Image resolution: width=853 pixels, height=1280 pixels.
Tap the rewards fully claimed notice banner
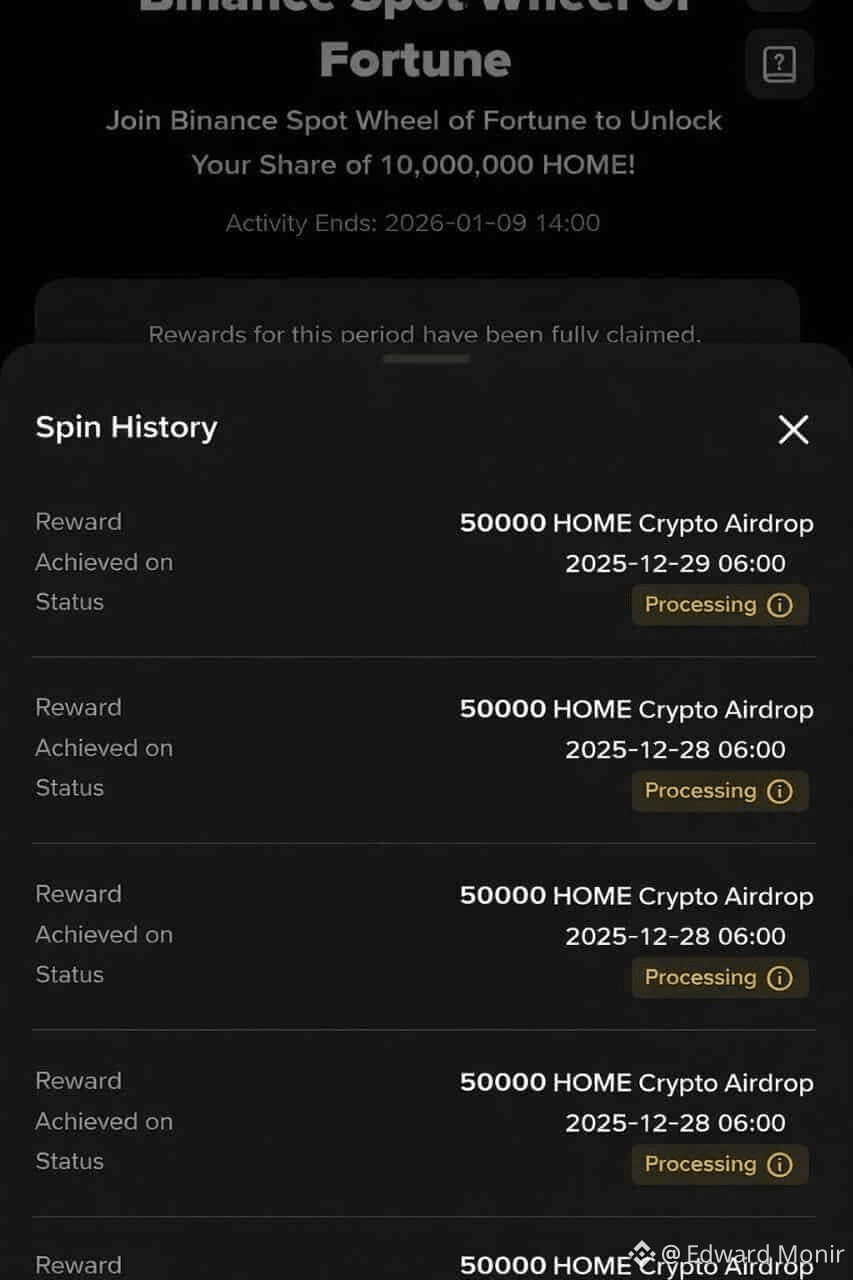[417, 318]
